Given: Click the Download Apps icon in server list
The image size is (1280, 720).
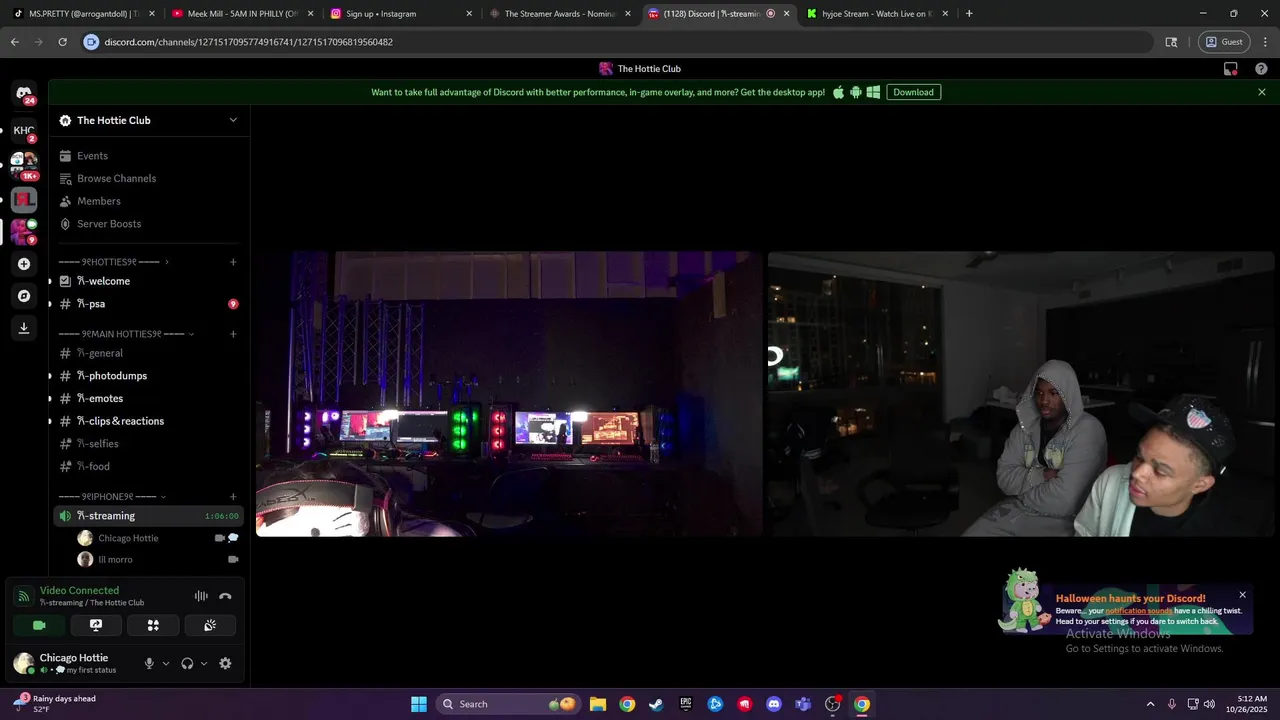Looking at the screenshot, I should (x=24, y=328).
